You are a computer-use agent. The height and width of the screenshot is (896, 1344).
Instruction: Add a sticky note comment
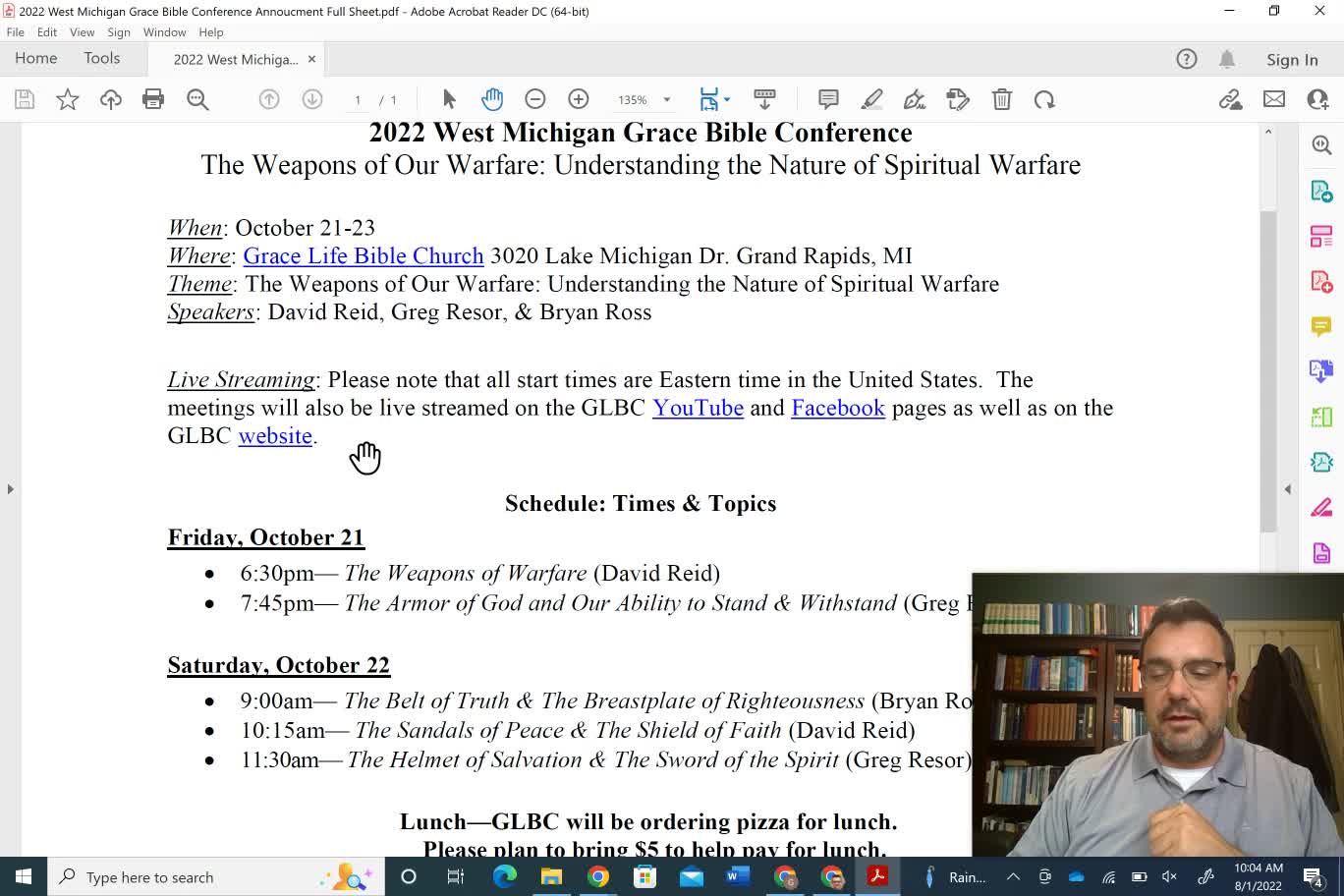point(828,99)
